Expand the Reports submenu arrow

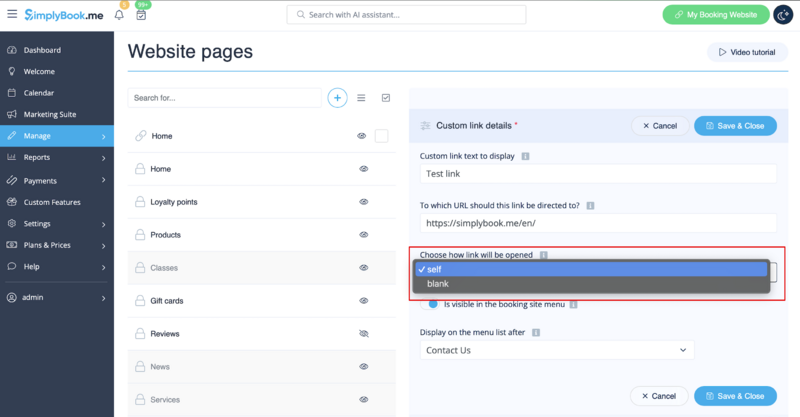coord(104,158)
